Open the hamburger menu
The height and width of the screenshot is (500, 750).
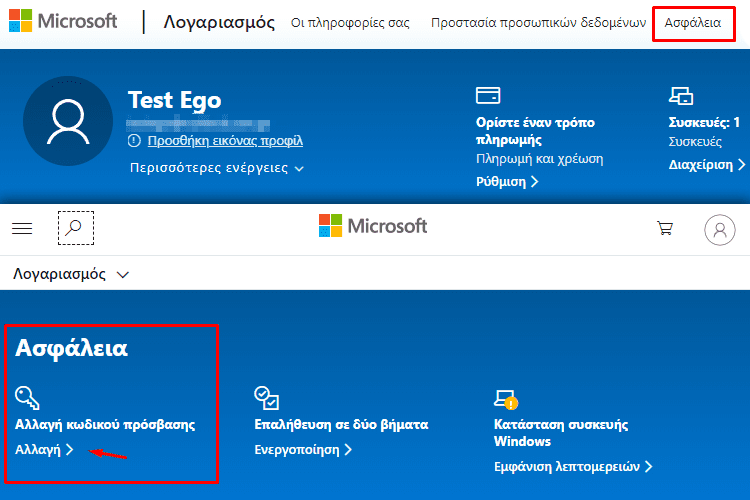coord(22,228)
